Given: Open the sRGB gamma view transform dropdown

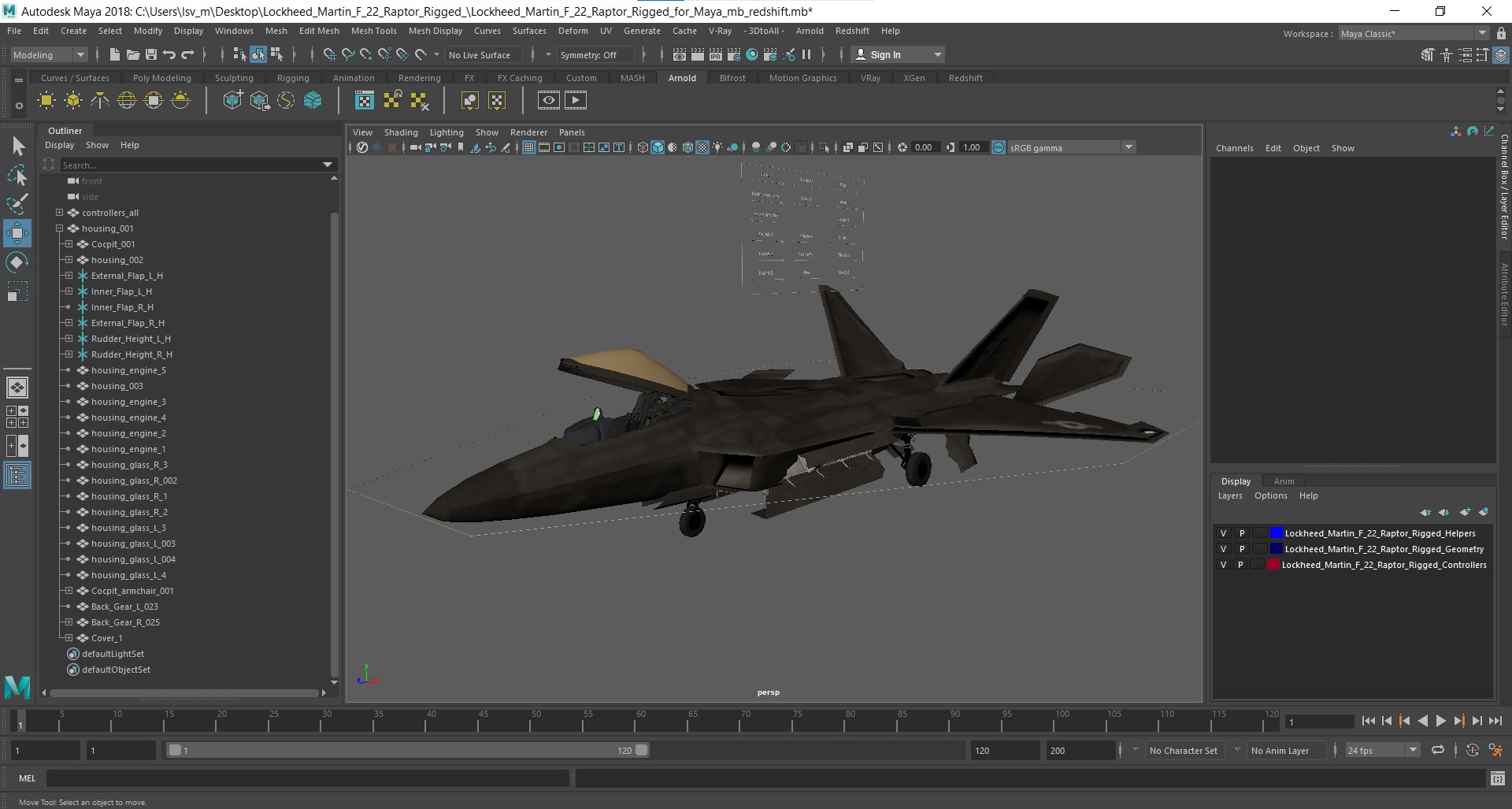Looking at the screenshot, I should [x=1071, y=147].
